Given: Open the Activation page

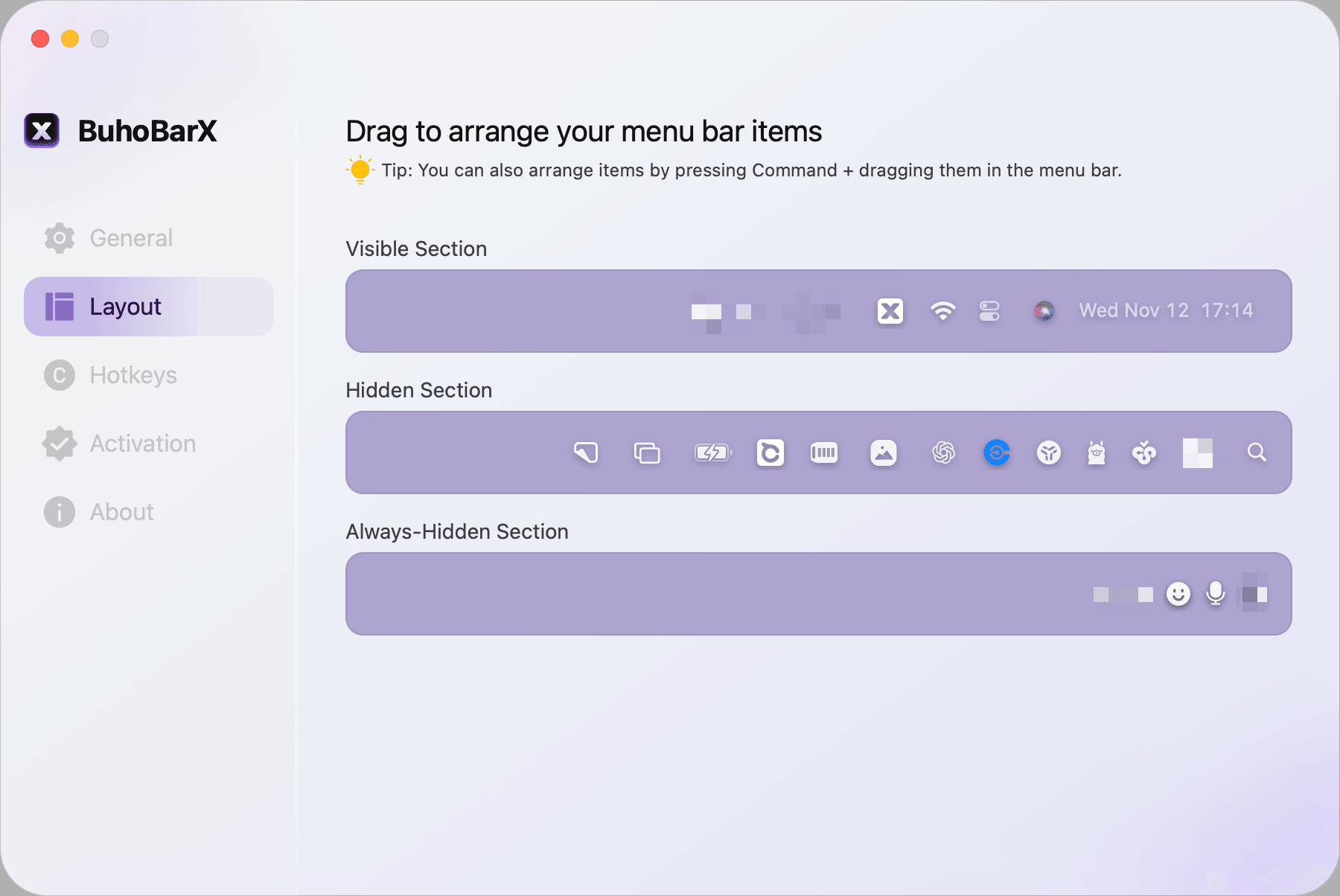Looking at the screenshot, I should click(x=141, y=443).
